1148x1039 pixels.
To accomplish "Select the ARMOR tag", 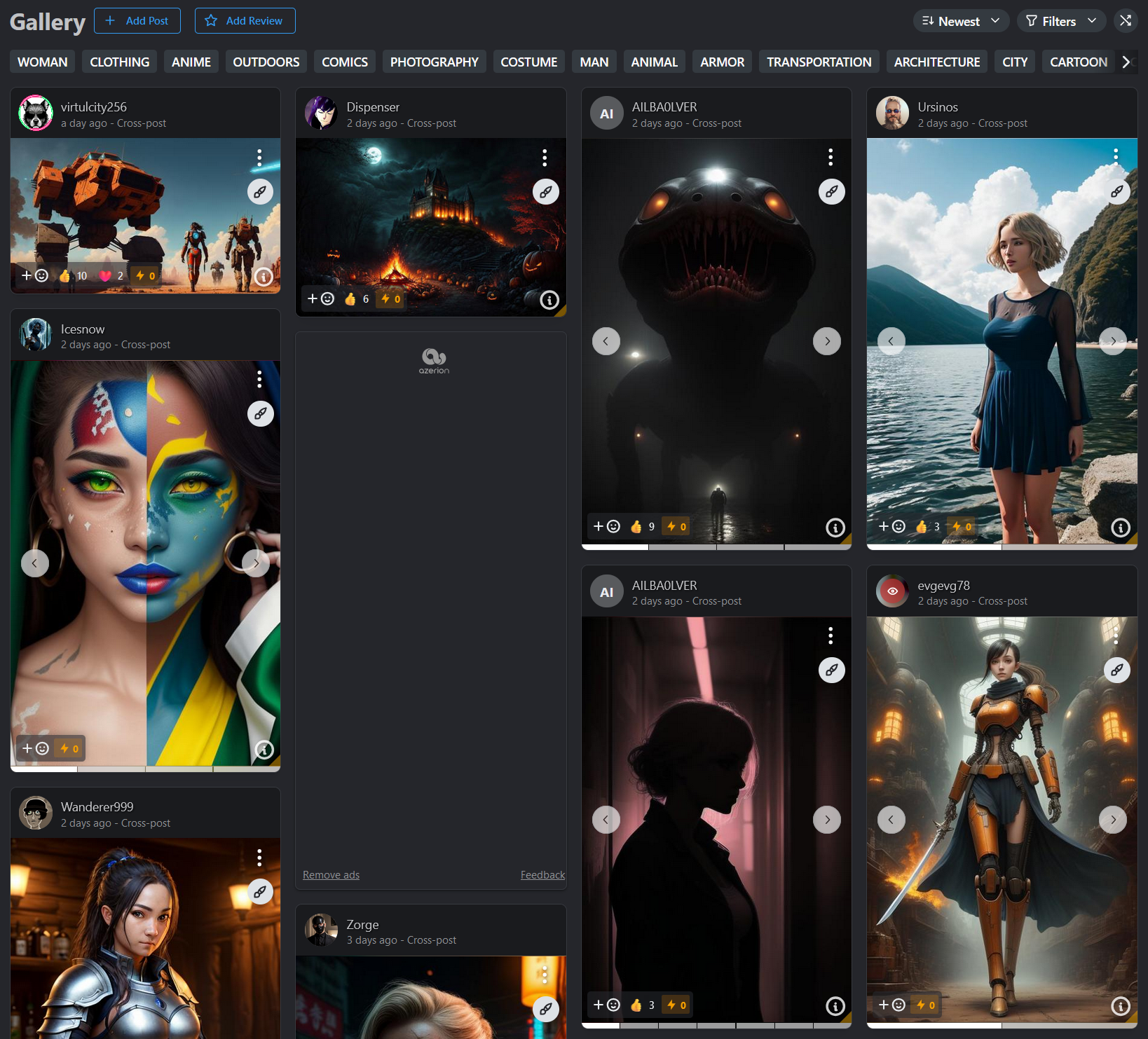I will coord(723,62).
